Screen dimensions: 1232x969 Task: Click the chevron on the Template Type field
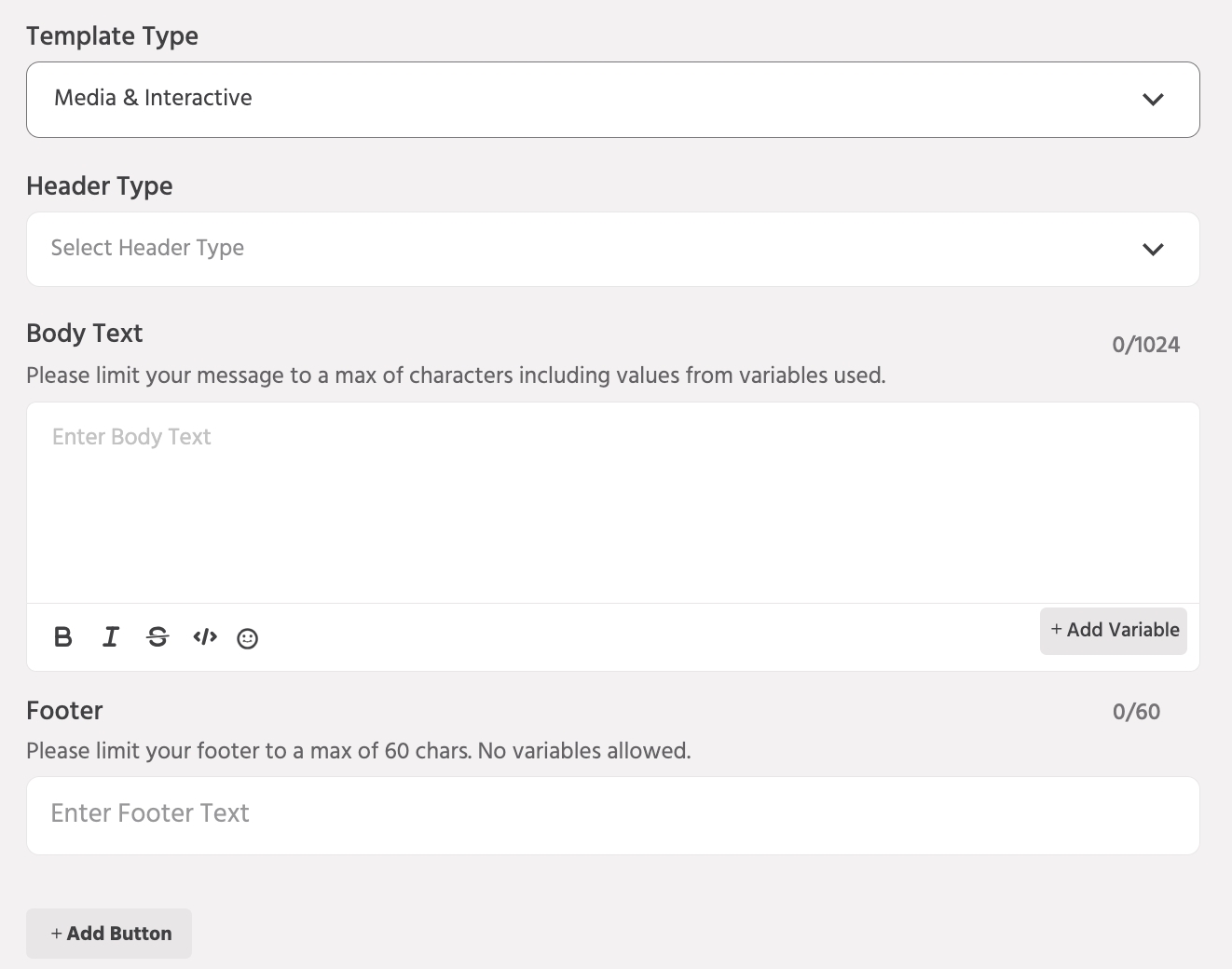pyautogui.click(x=1153, y=99)
